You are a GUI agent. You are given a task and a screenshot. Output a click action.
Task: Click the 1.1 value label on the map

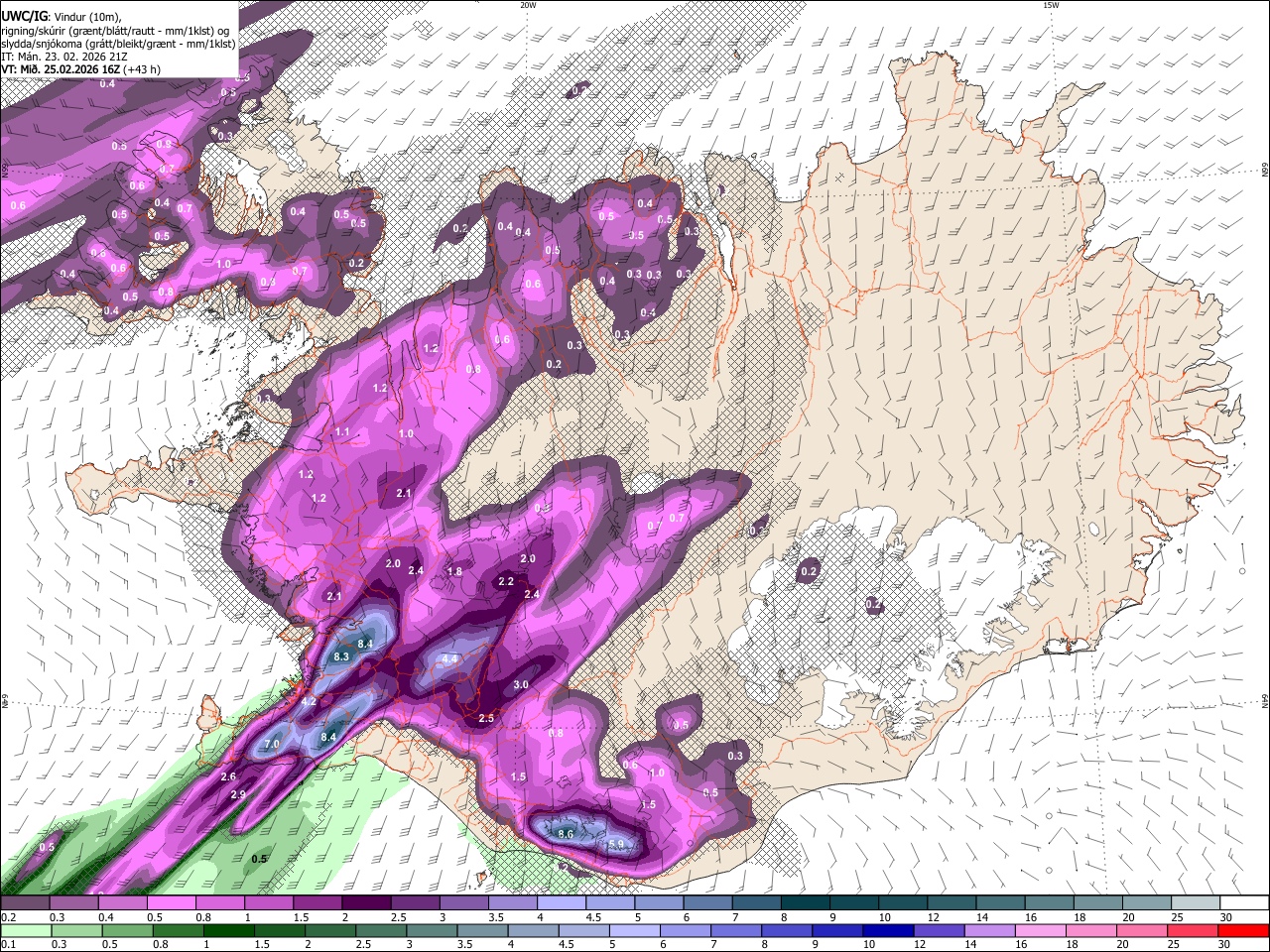pyautogui.click(x=343, y=432)
